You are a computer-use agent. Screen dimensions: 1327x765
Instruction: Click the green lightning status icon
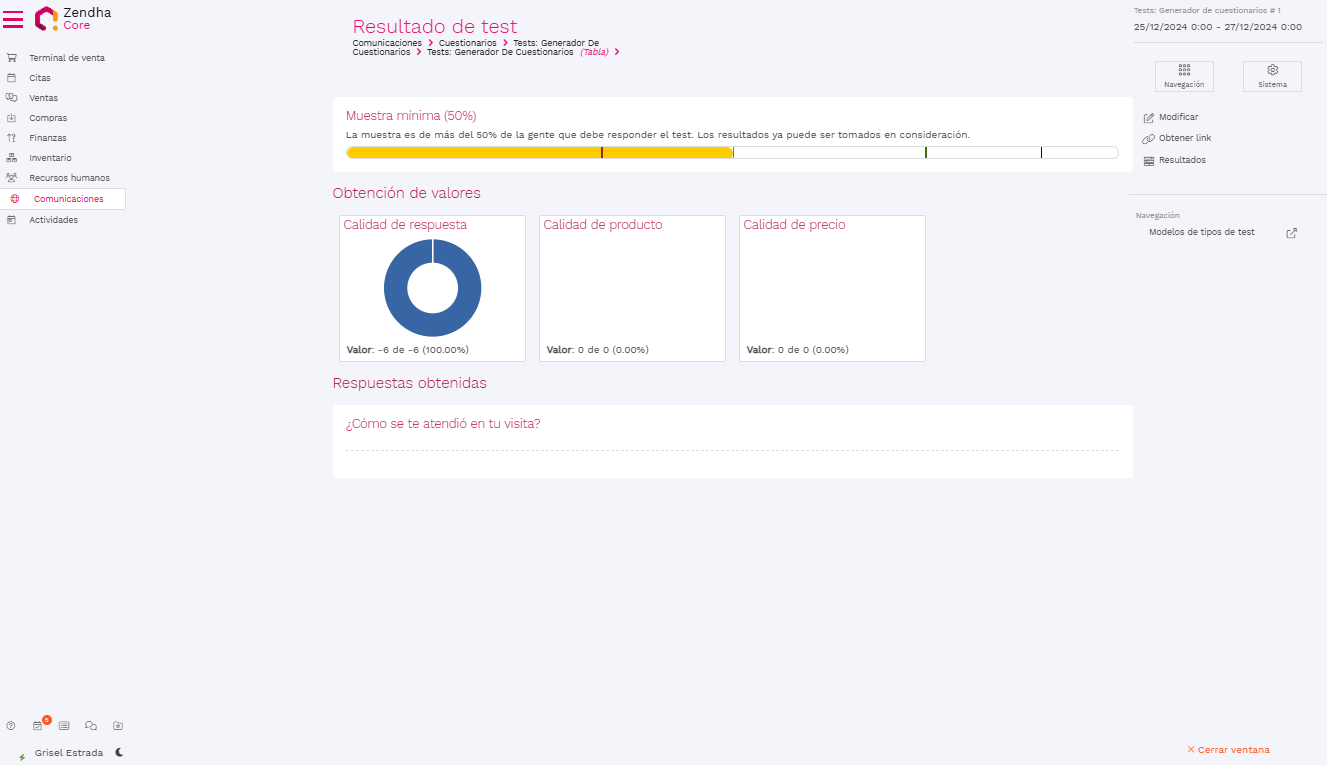pyautogui.click(x=22, y=757)
